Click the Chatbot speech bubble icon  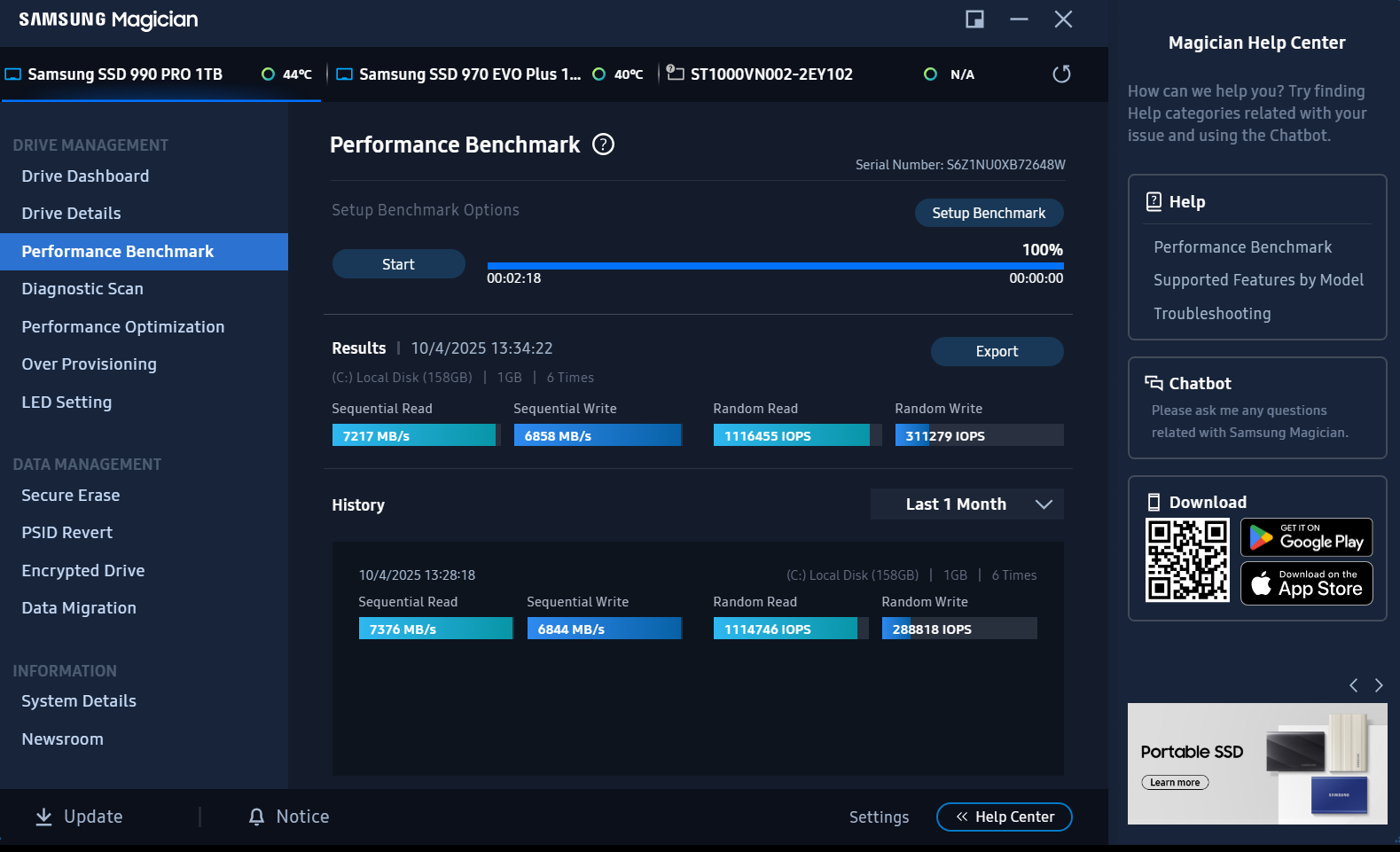pyautogui.click(x=1154, y=383)
